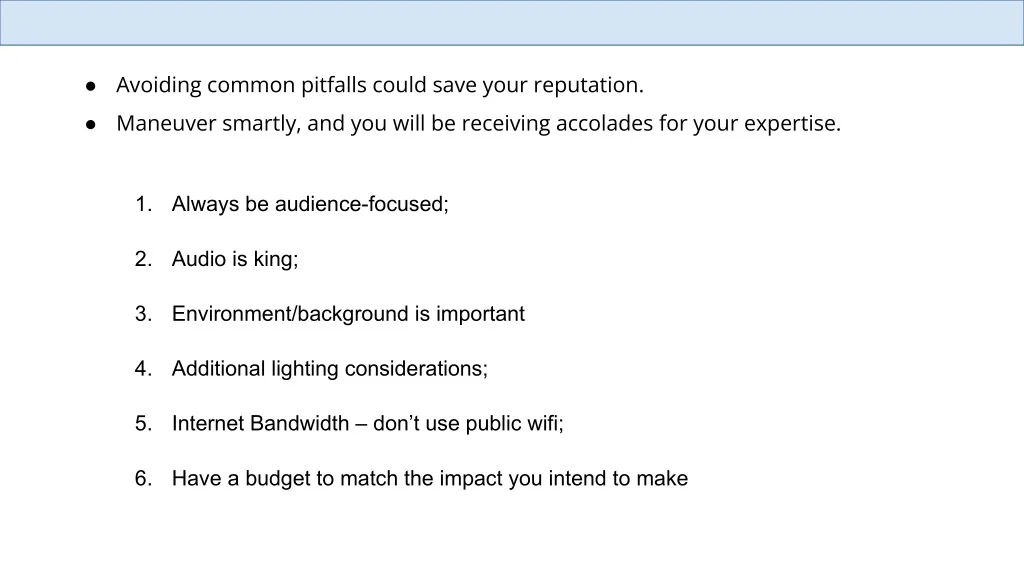Click the empty blue title bar
The image size is (1024, 576).
[x=512, y=23]
